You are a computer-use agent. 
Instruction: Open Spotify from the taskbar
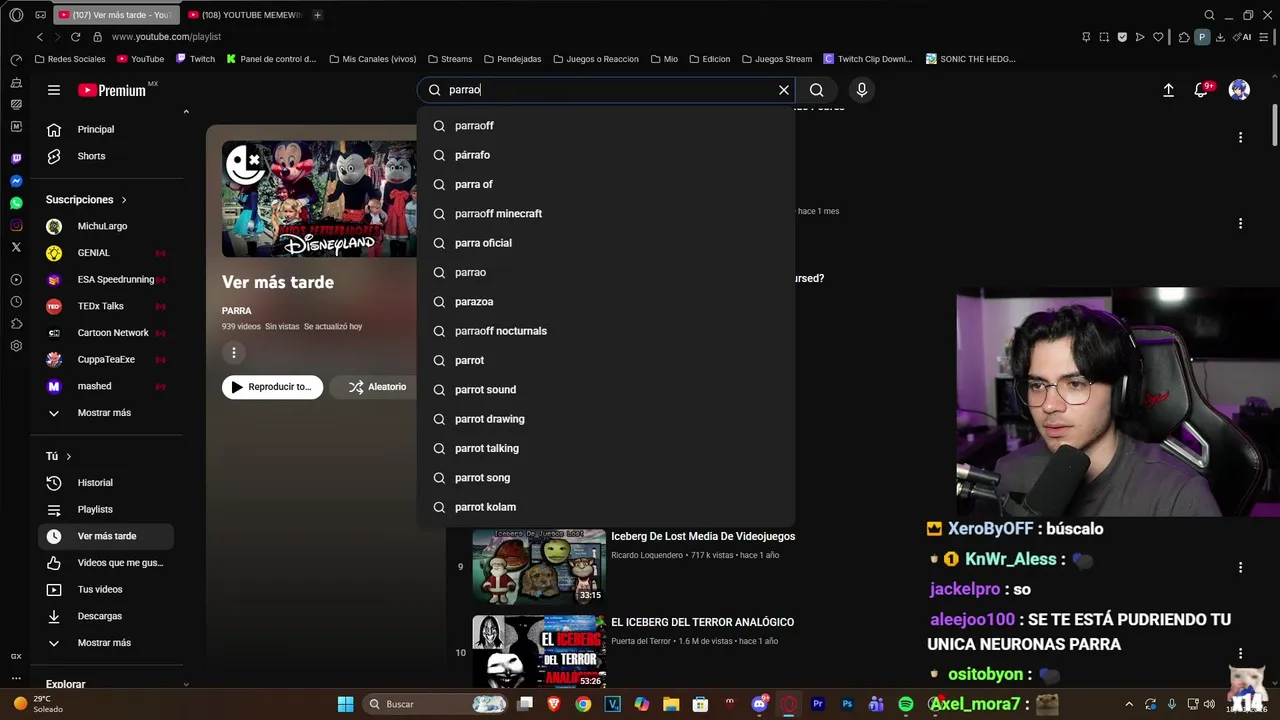[x=906, y=704]
